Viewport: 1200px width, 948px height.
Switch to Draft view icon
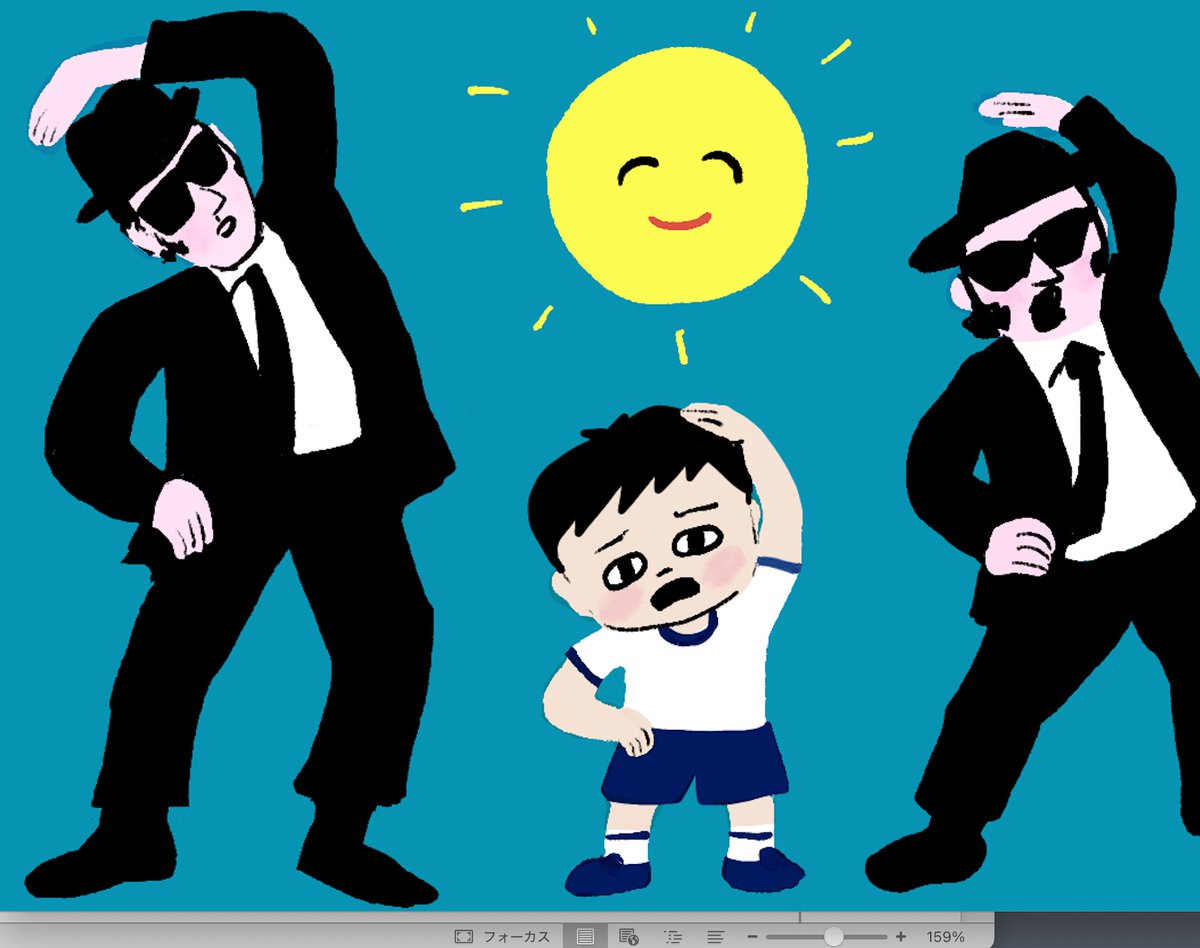pyautogui.click(x=715, y=937)
